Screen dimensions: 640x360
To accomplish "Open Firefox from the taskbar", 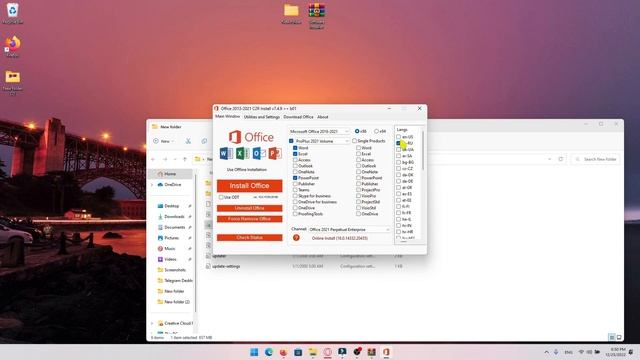I will [x=283, y=352].
